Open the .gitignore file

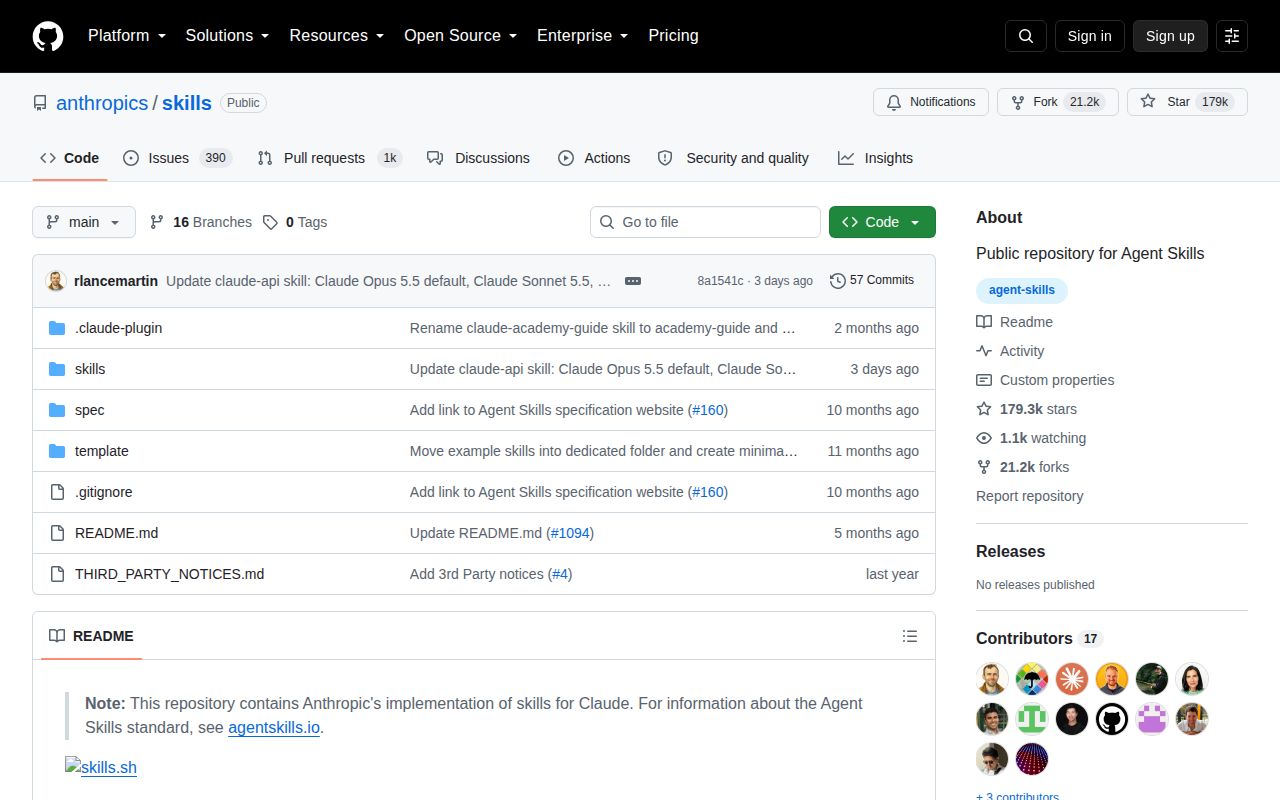104,492
